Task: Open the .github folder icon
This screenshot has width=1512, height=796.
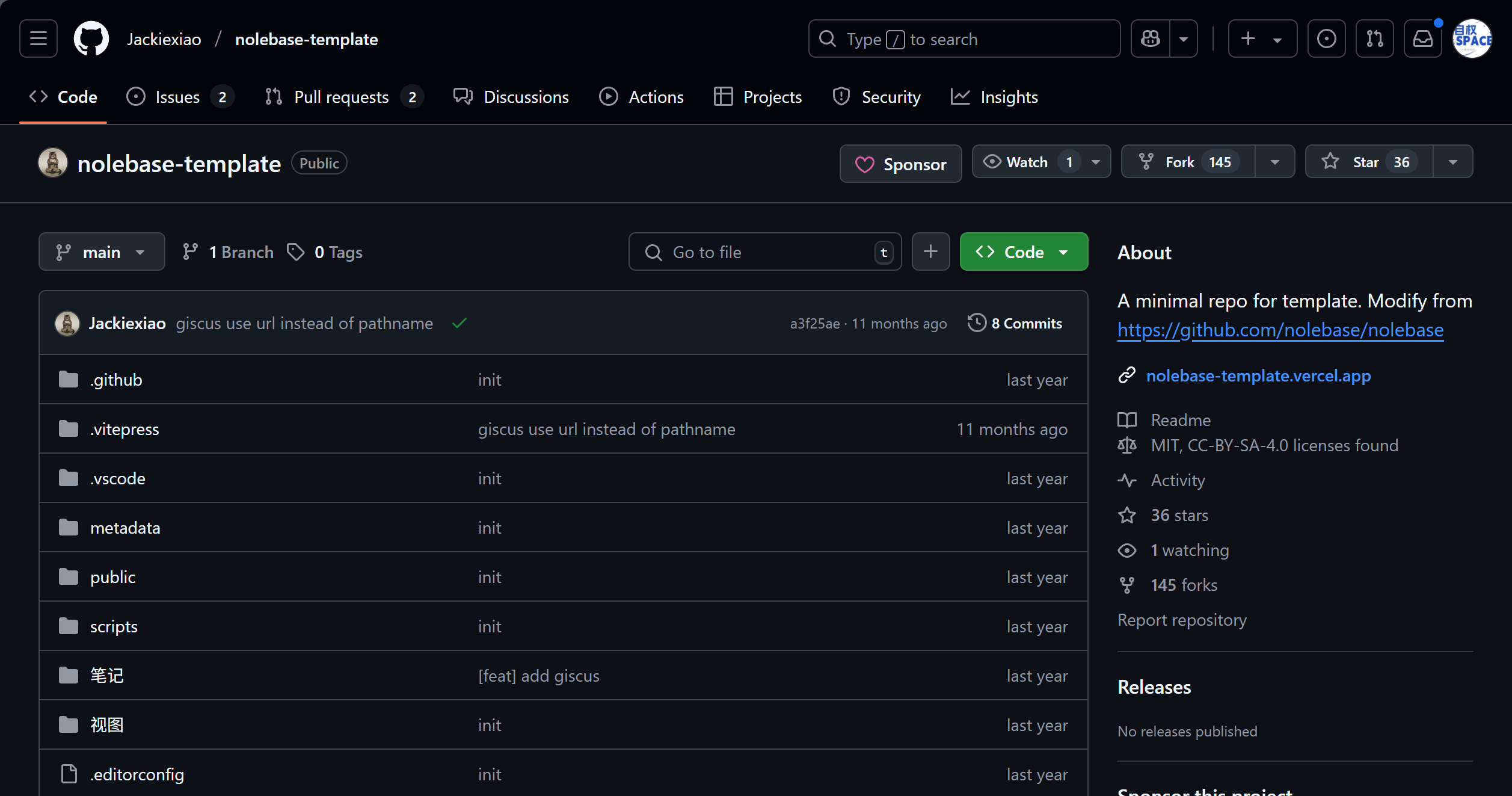Action: tap(69, 380)
